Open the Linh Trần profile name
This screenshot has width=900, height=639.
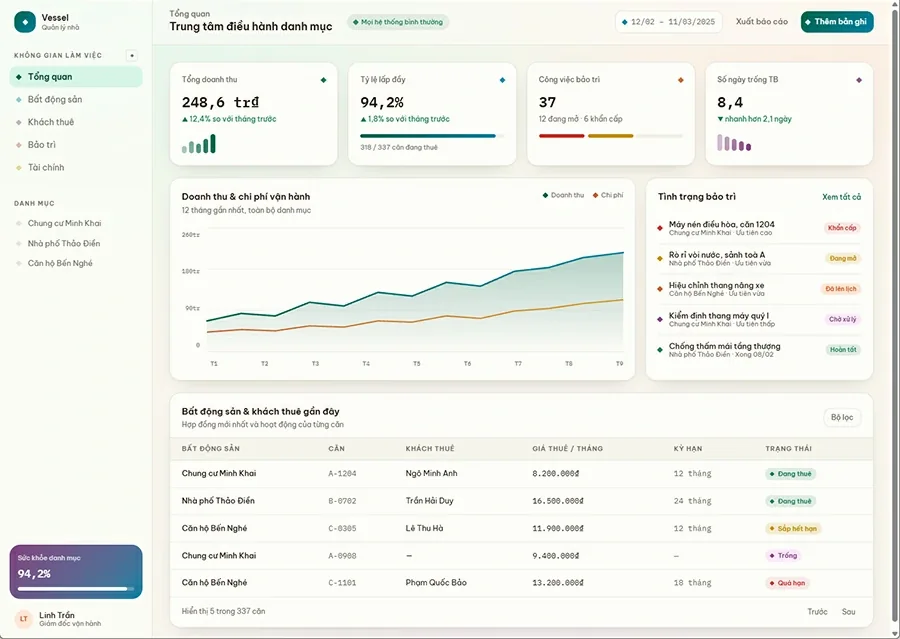pos(57,615)
